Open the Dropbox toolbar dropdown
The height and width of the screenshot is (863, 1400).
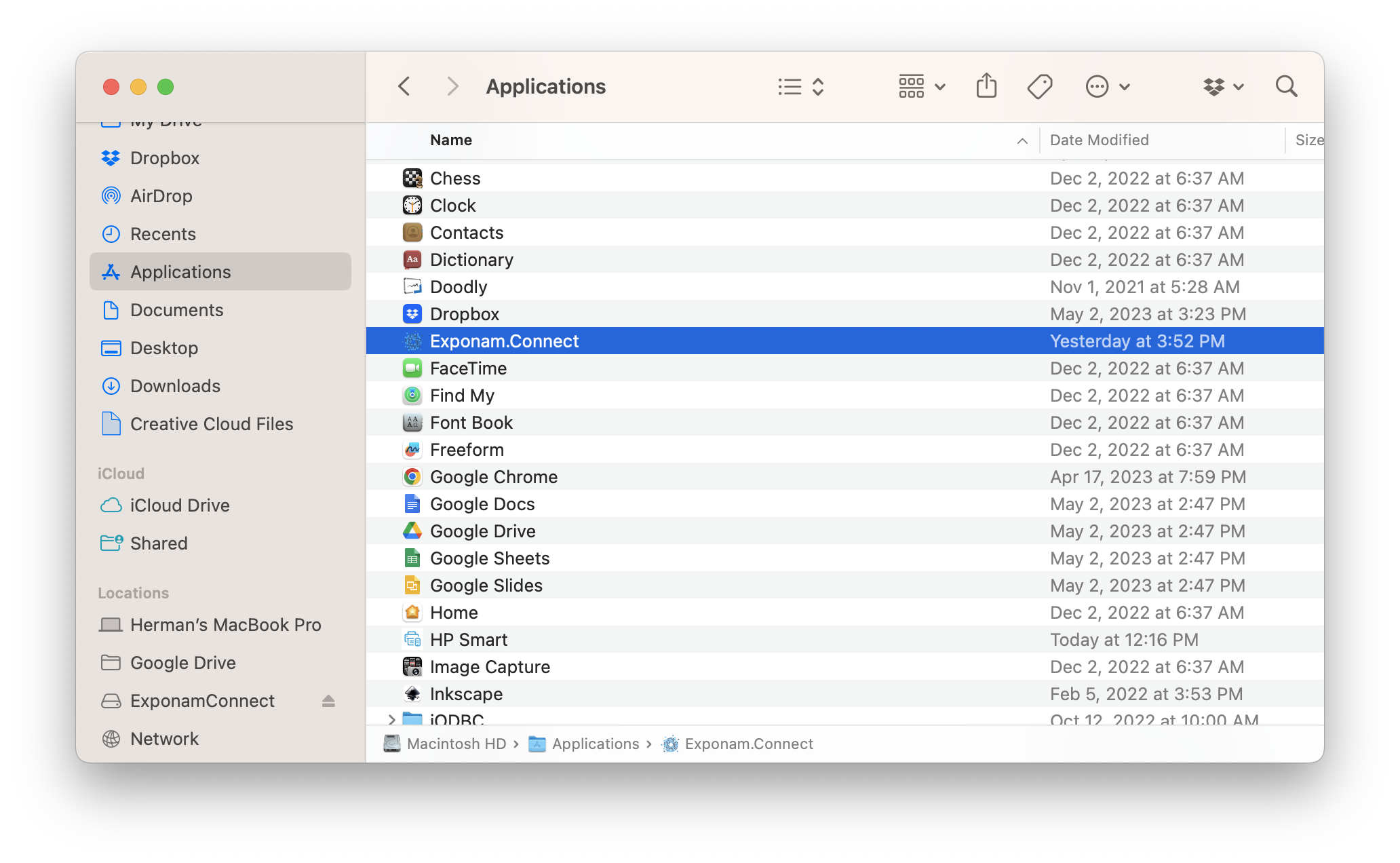click(x=1223, y=86)
